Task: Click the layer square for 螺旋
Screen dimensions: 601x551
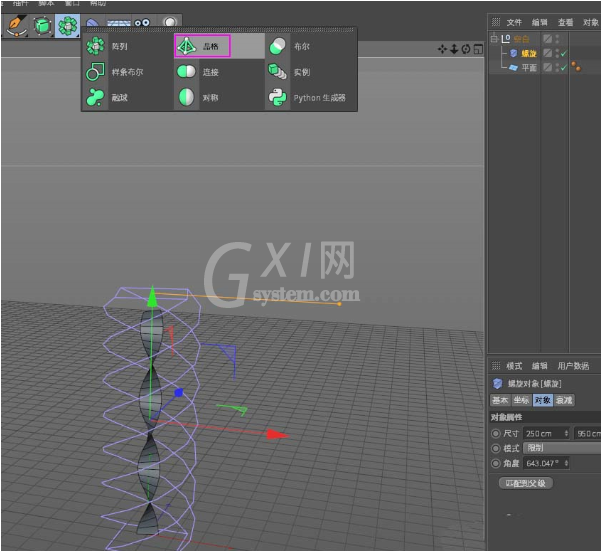Action: pos(548,53)
